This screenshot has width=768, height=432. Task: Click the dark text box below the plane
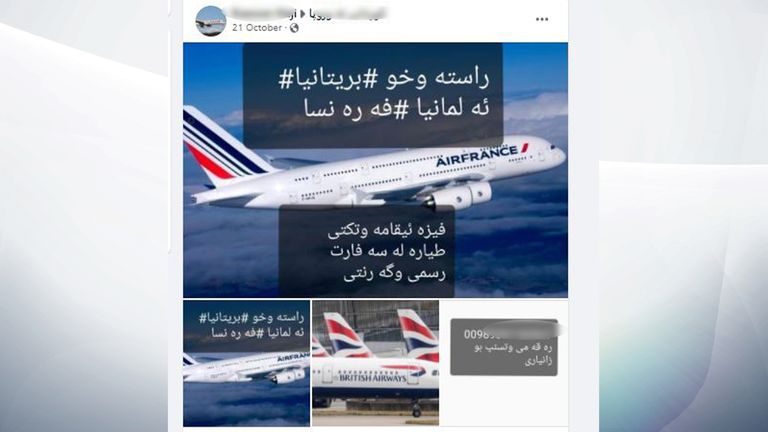click(367, 252)
